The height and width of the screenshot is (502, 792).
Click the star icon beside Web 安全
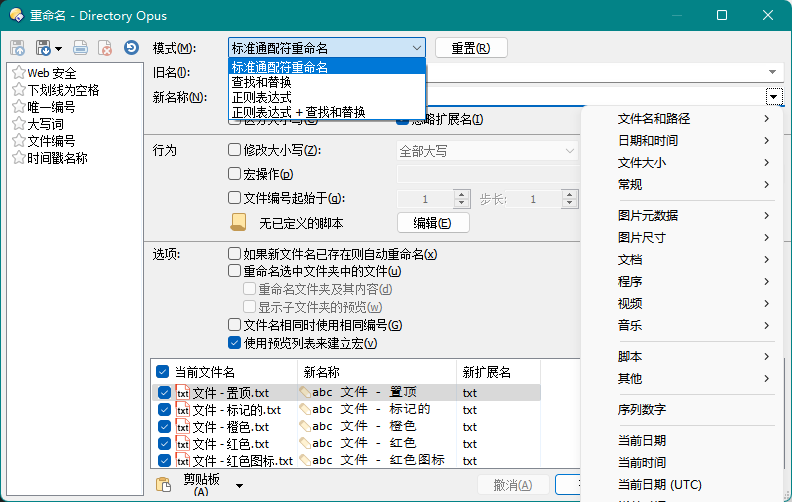click(x=18, y=73)
